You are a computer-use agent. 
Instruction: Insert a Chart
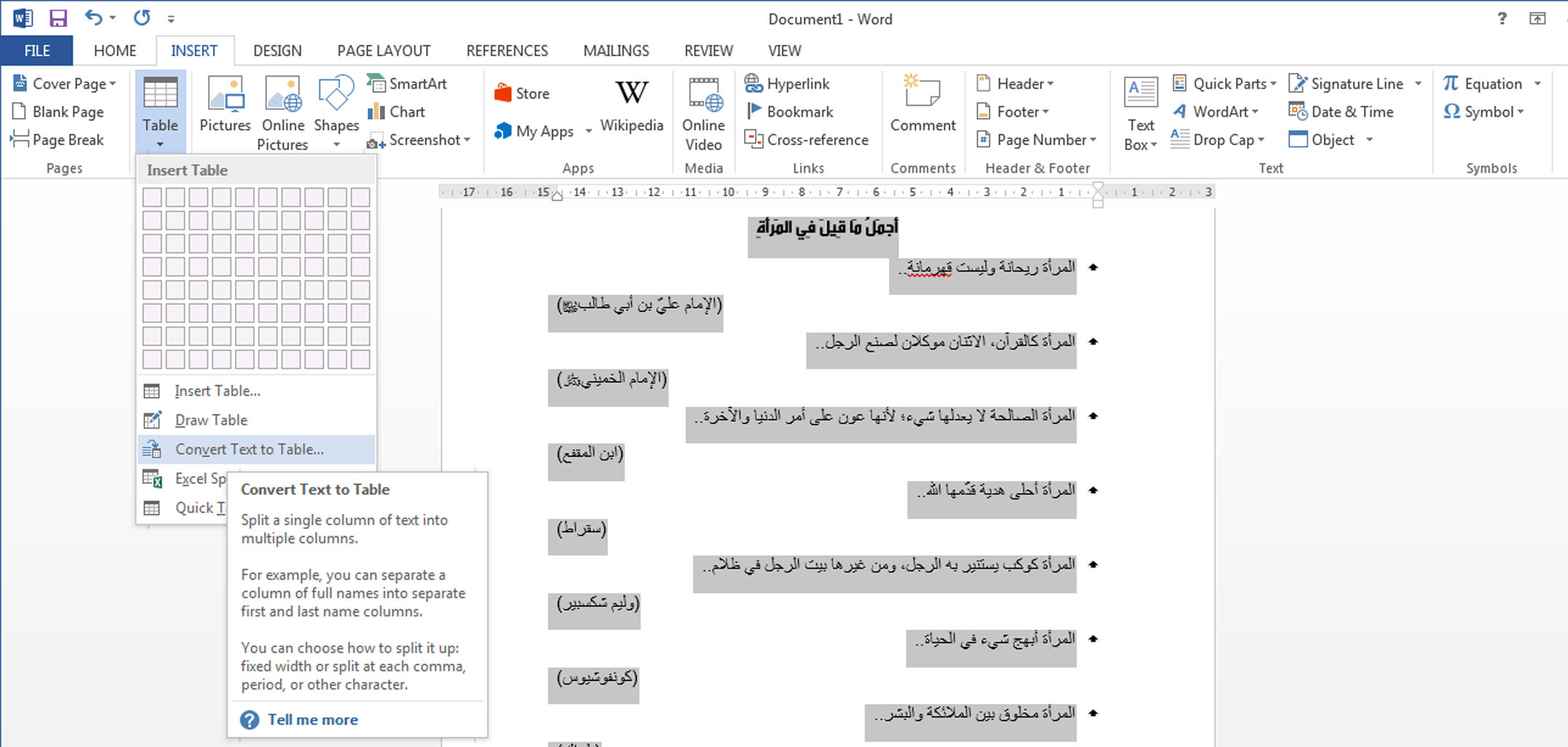(397, 112)
